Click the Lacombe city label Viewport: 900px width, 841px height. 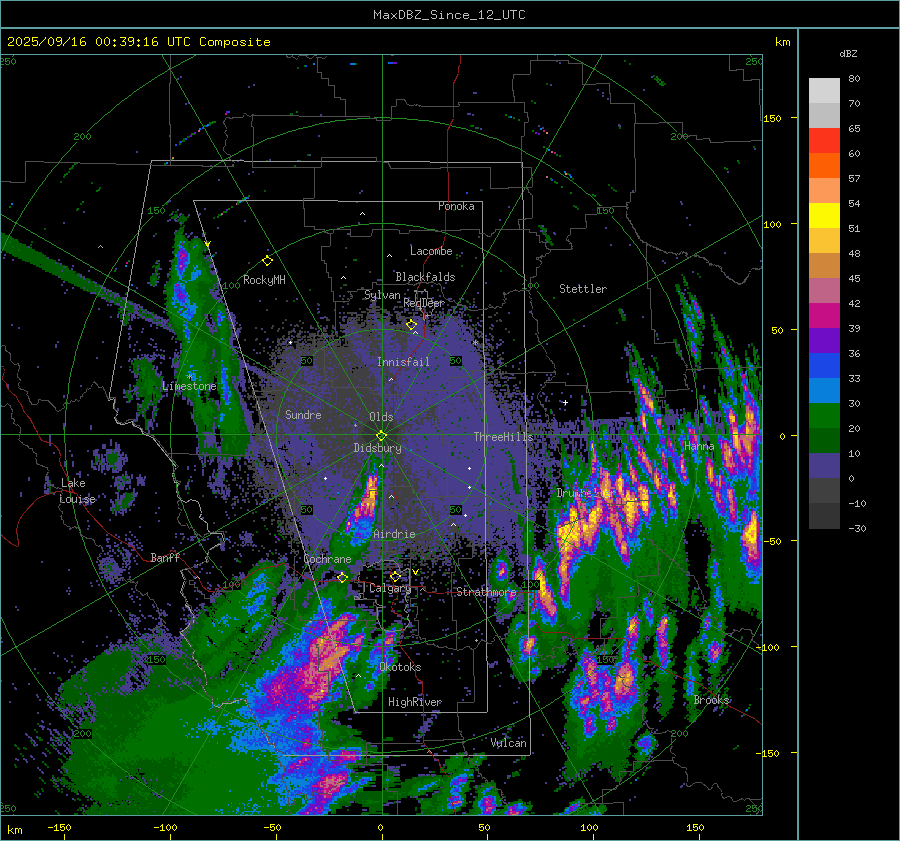[x=431, y=251]
